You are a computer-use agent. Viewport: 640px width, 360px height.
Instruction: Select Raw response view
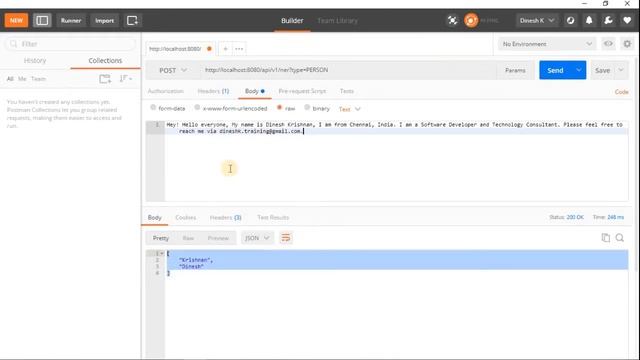[188, 238]
